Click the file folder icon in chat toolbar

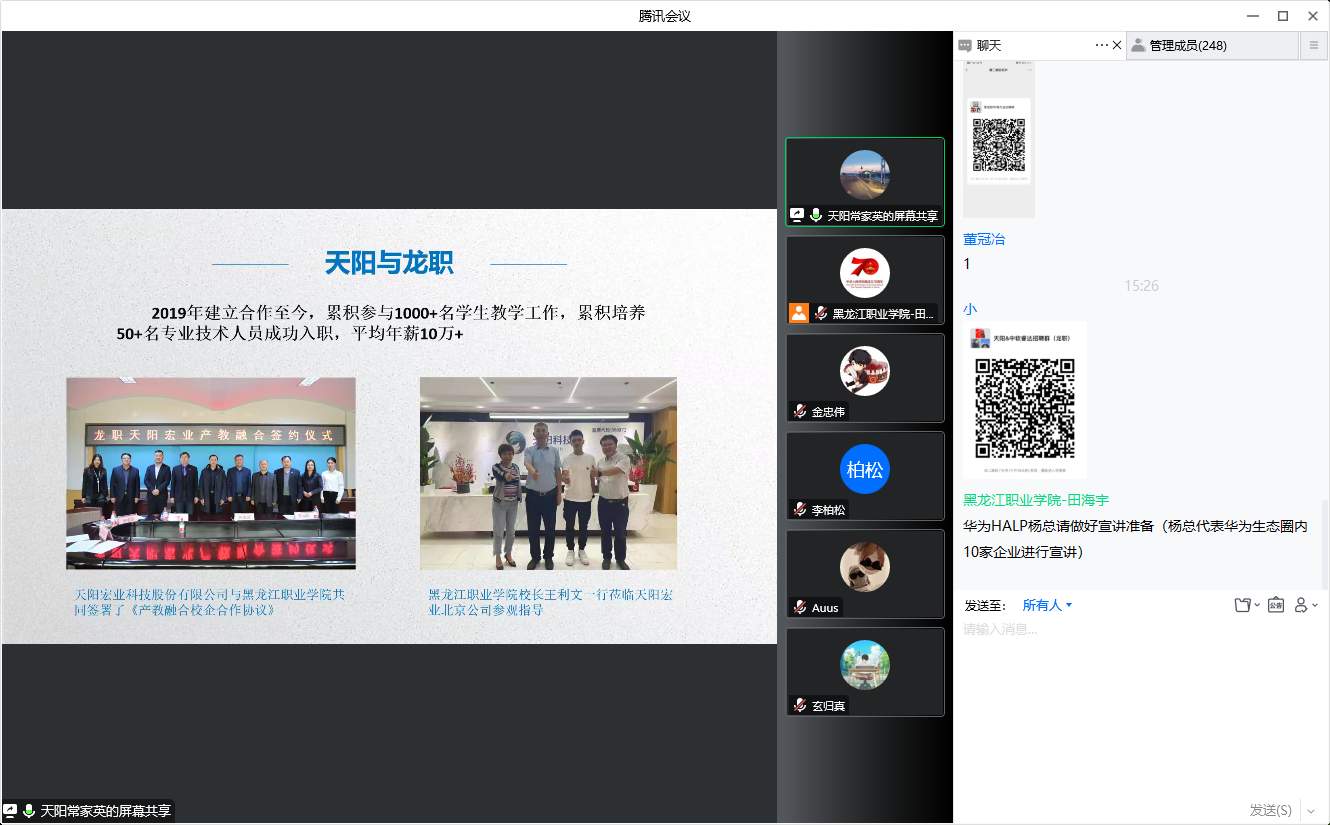(1243, 605)
